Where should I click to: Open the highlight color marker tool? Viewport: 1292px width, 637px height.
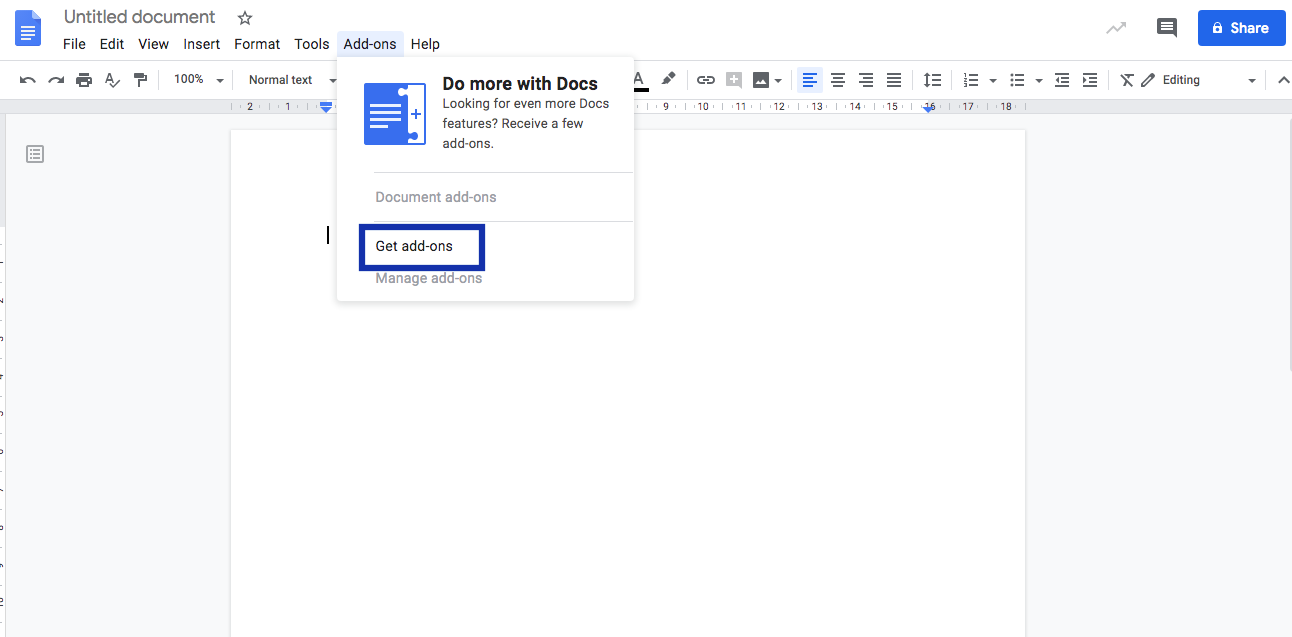[x=669, y=79]
